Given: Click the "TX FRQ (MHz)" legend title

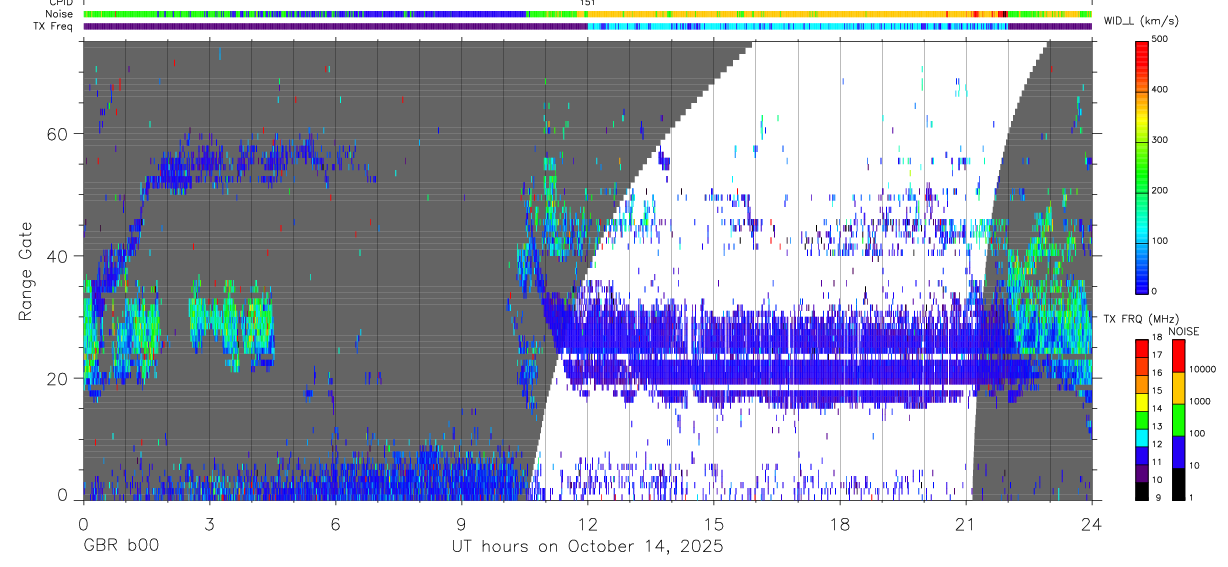Looking at the screenshot, I should [1141, 318].
